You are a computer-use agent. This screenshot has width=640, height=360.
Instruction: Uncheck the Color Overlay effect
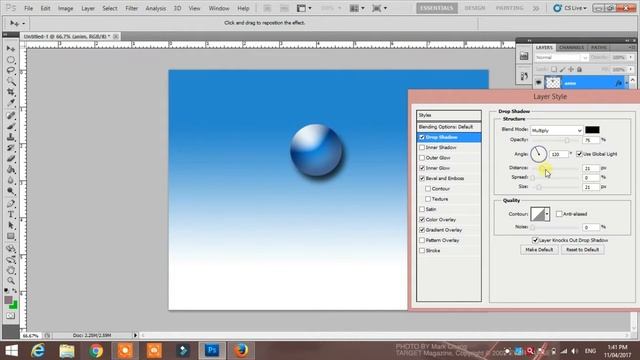[422, 220]
